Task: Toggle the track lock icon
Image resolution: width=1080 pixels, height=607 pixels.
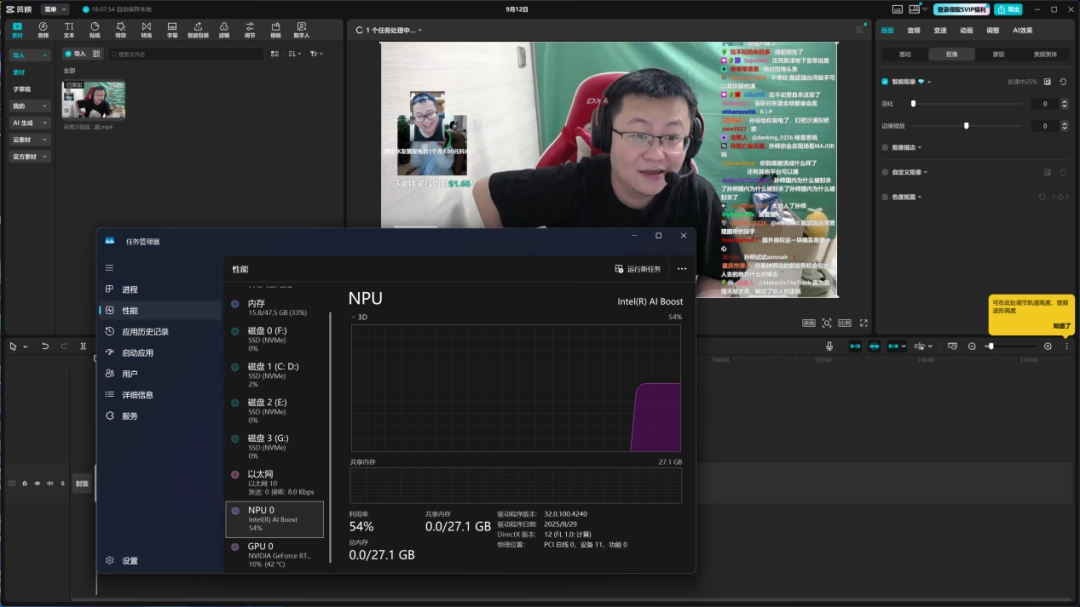Action: 25,484
